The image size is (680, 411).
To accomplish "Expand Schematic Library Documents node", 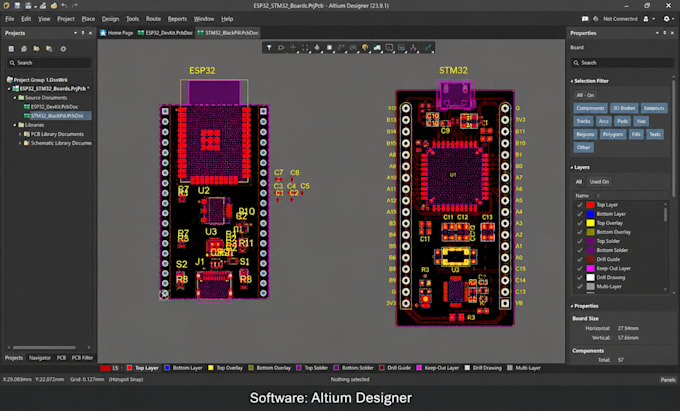I will [20, 143].
